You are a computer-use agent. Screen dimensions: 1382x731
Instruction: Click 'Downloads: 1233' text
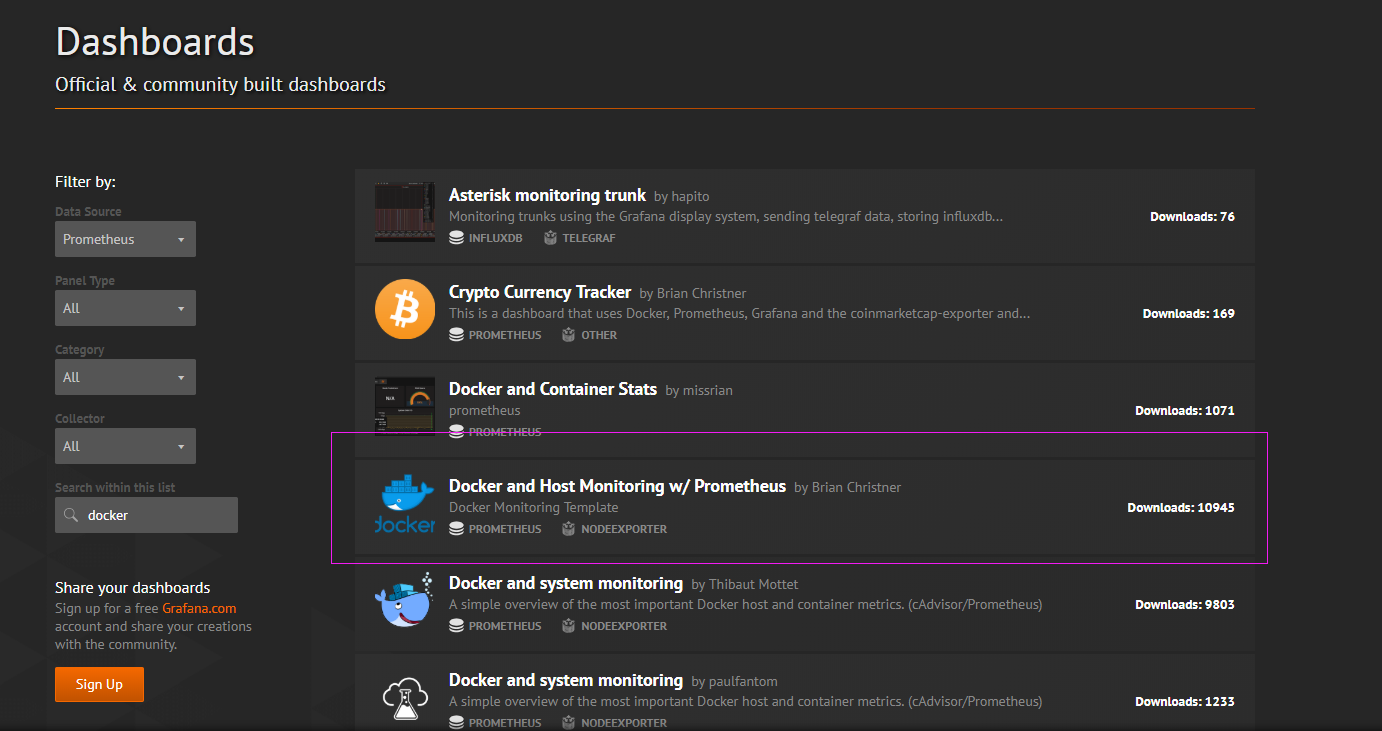click(x=1185, y=702)
